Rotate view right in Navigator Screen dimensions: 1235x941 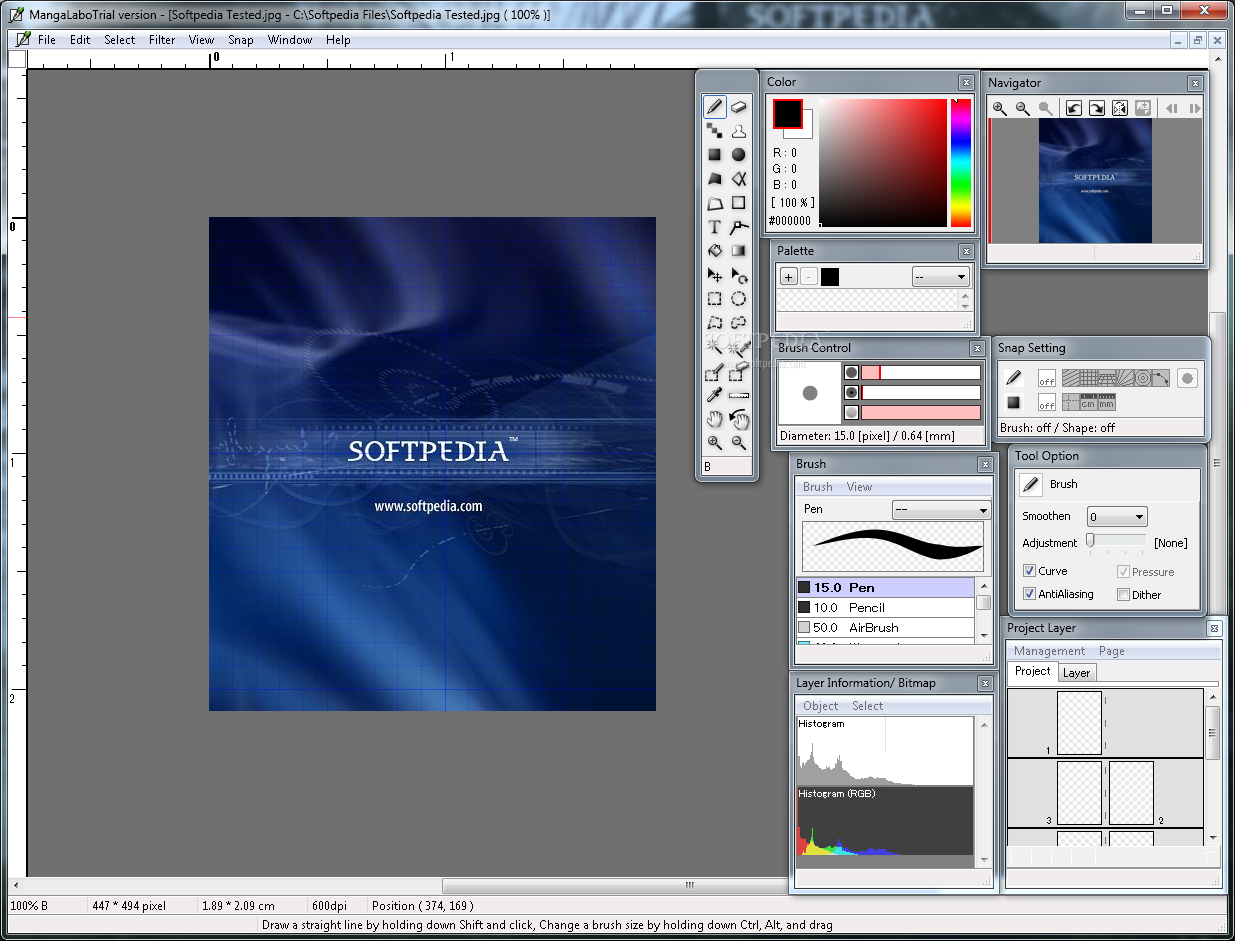click(x=1097, y=108)
